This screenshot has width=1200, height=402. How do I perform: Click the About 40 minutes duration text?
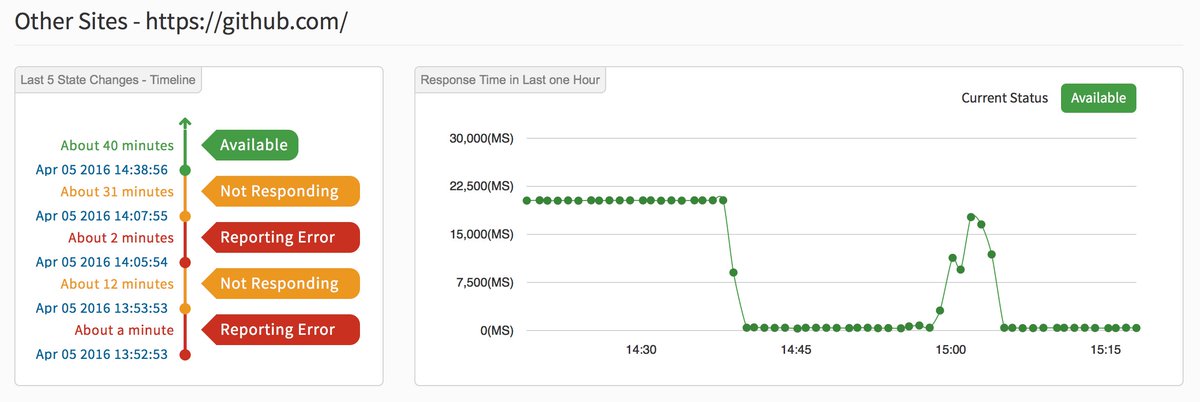(x=117, y=146)
